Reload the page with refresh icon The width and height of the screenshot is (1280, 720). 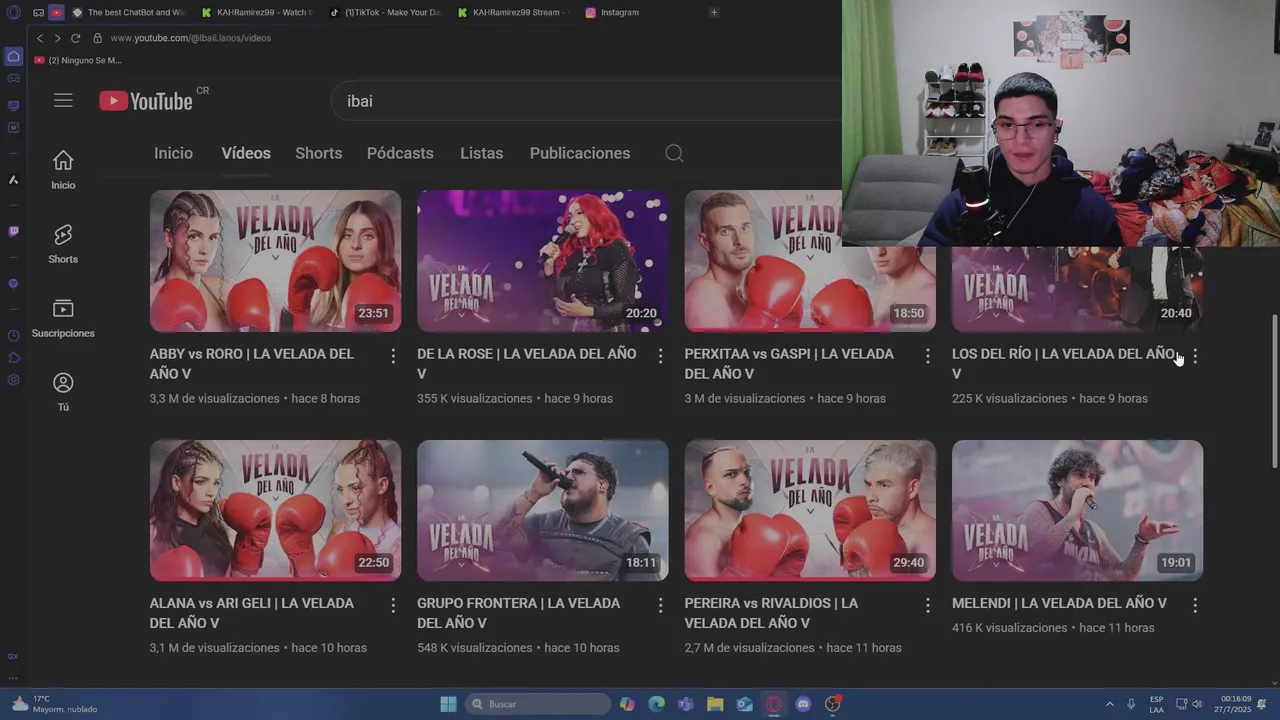click(75, 38)
